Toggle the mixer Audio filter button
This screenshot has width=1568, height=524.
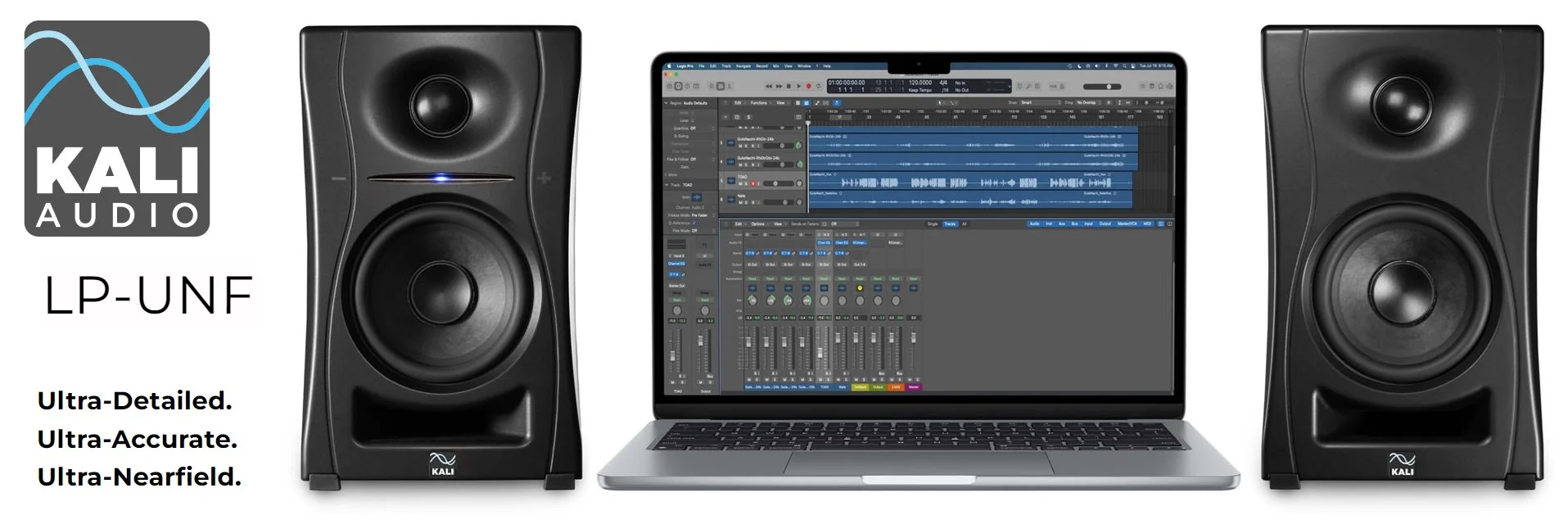coord(1034,224)
